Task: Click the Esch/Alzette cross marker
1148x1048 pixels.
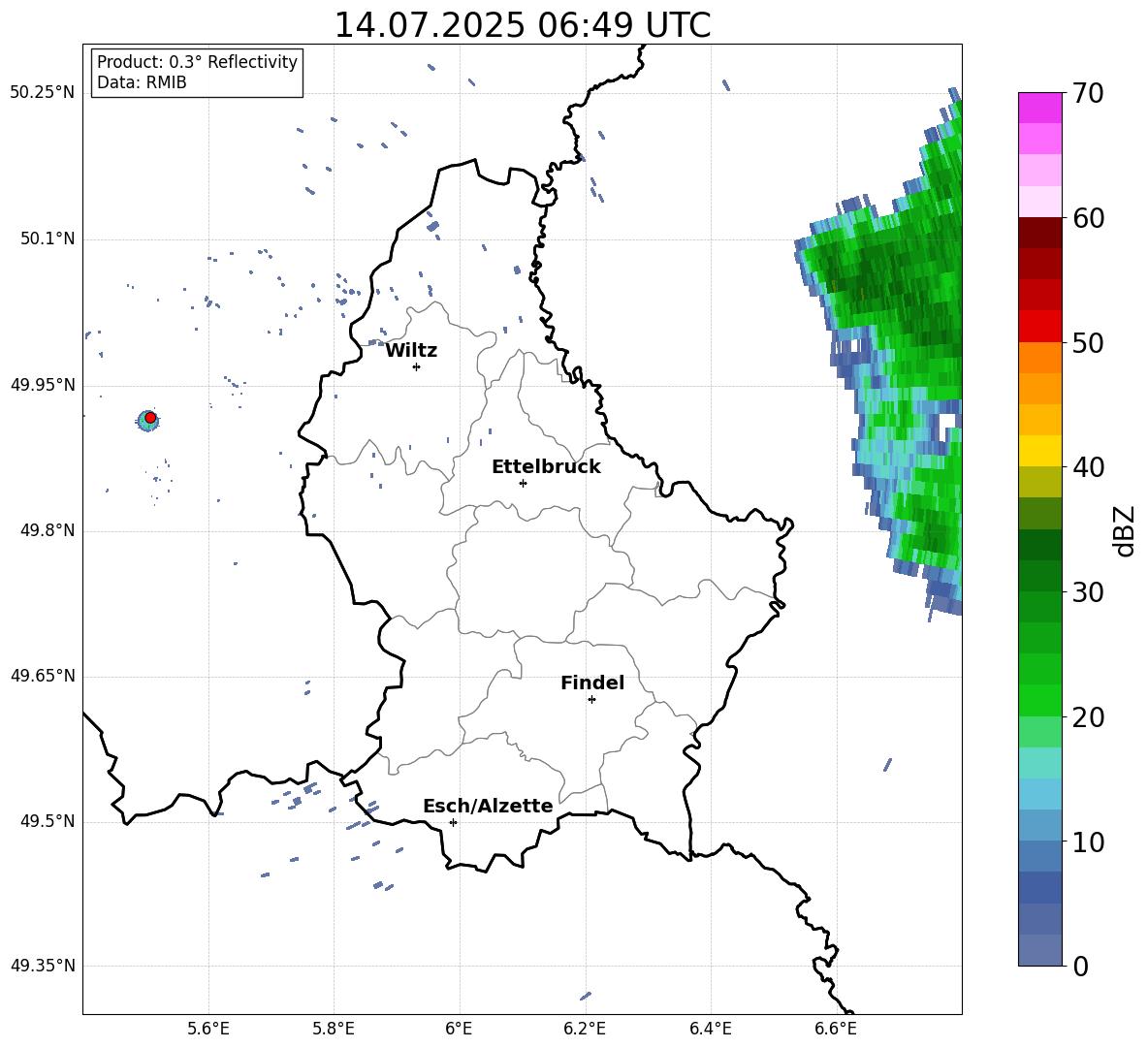Action: click(x=453, y=822)
